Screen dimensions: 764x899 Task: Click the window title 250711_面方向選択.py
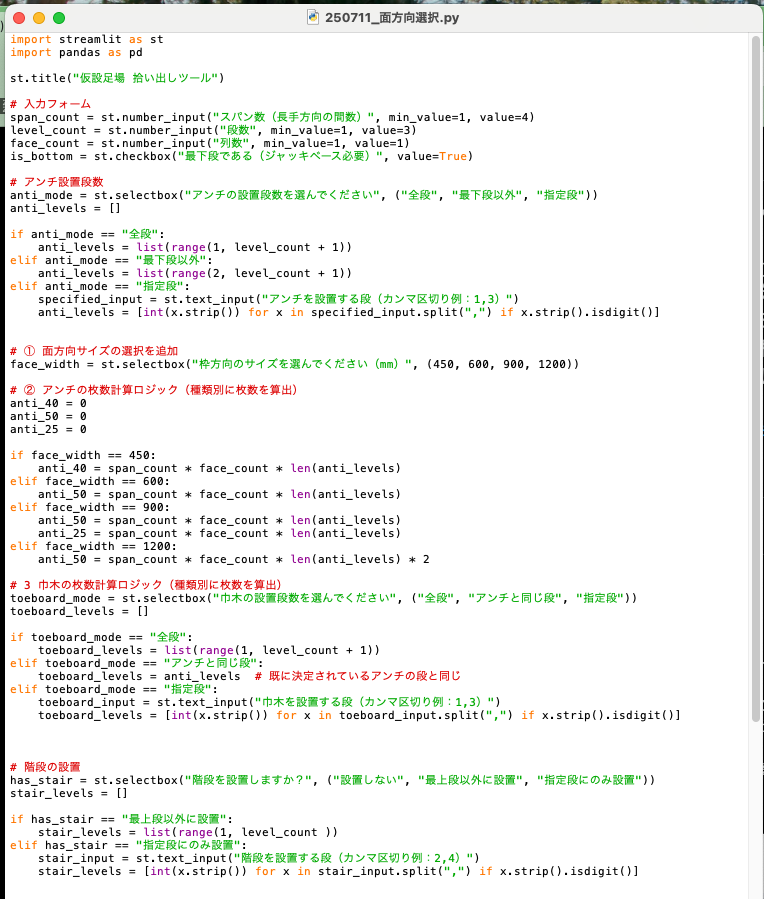tap(392, 18)
